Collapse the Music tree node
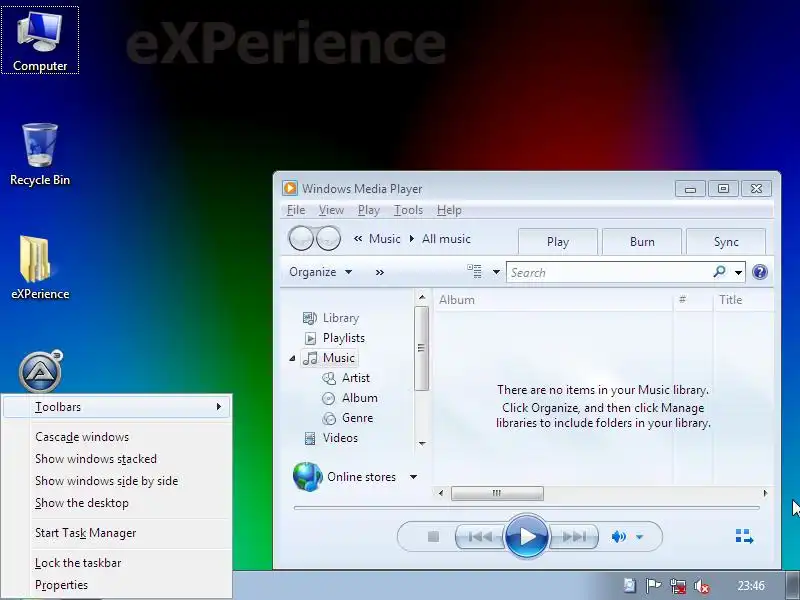 tap(292, 358)
